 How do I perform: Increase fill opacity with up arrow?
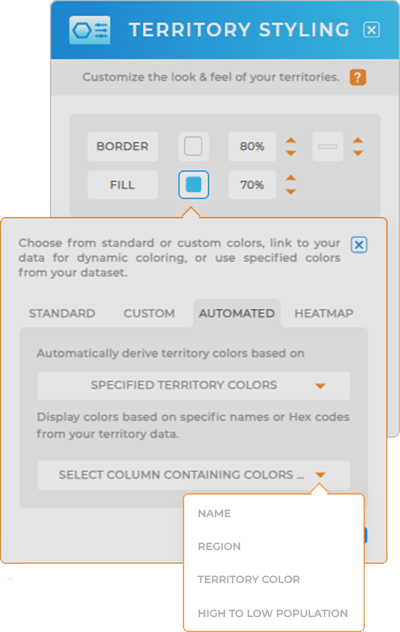[291, 179]
